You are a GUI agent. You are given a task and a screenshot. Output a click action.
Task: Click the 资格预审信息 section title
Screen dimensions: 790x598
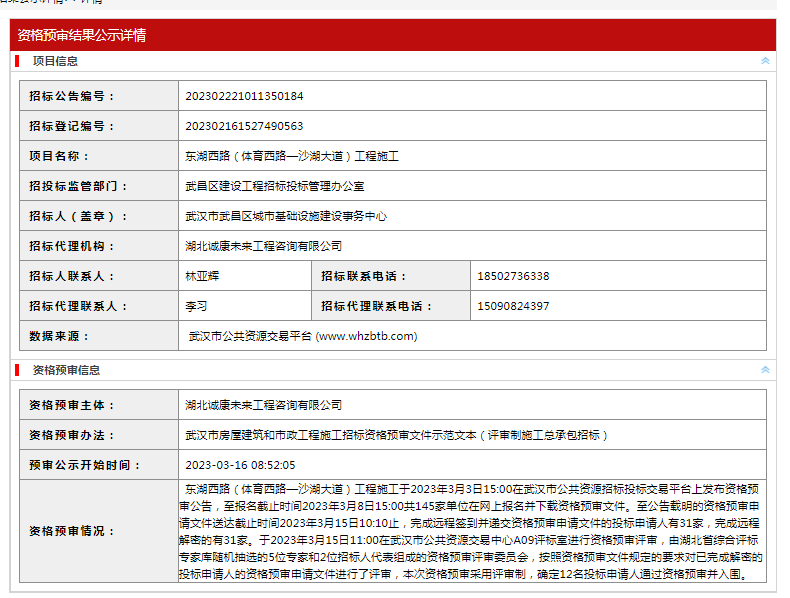[67, 370]
